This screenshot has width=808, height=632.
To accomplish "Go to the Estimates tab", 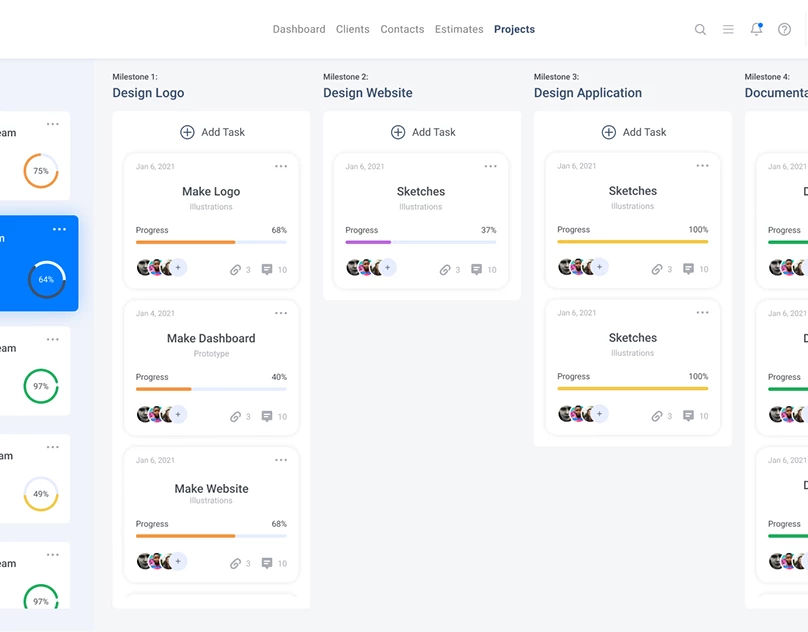I will [x=459, y=30].
